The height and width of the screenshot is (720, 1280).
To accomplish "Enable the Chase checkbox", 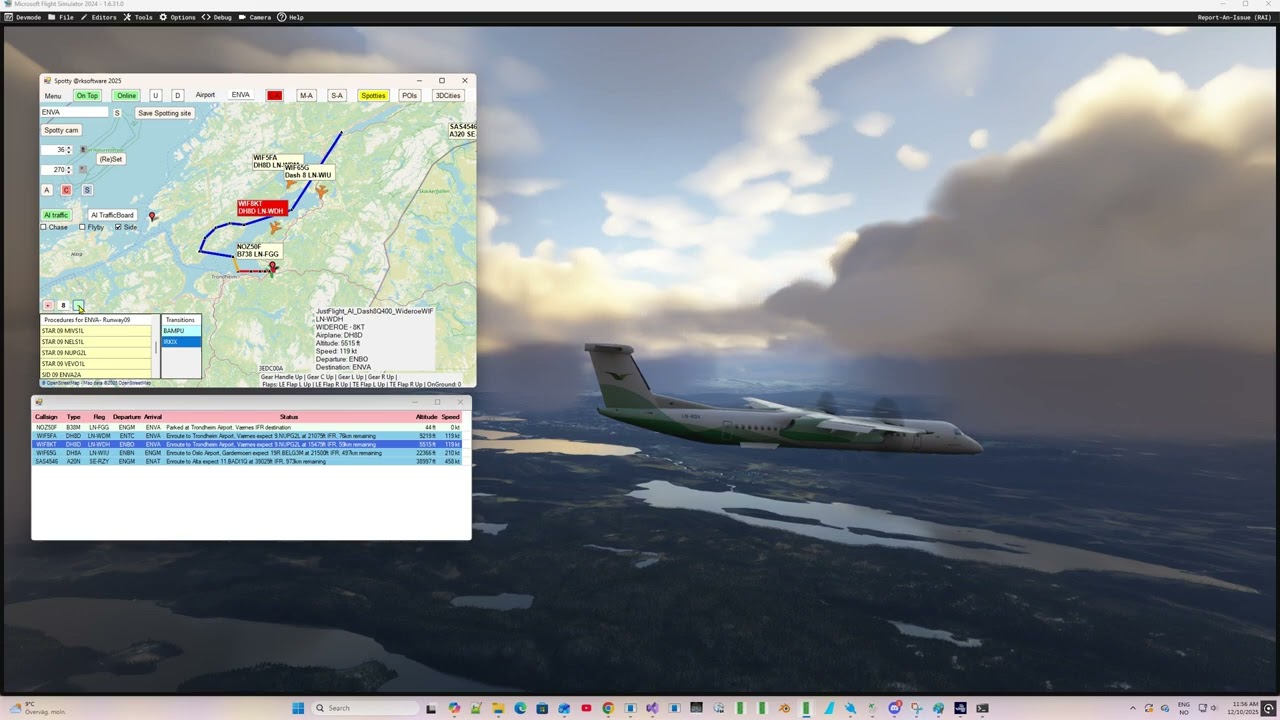I will tap(45, 227).
